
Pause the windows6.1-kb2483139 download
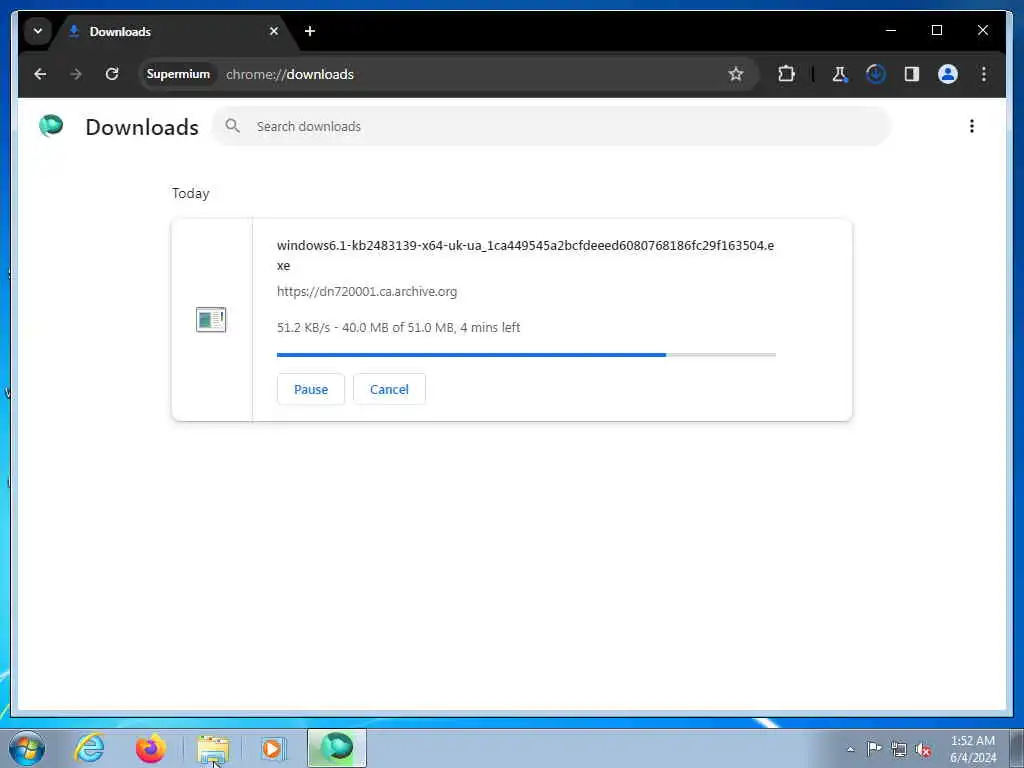tap(311, 389)
